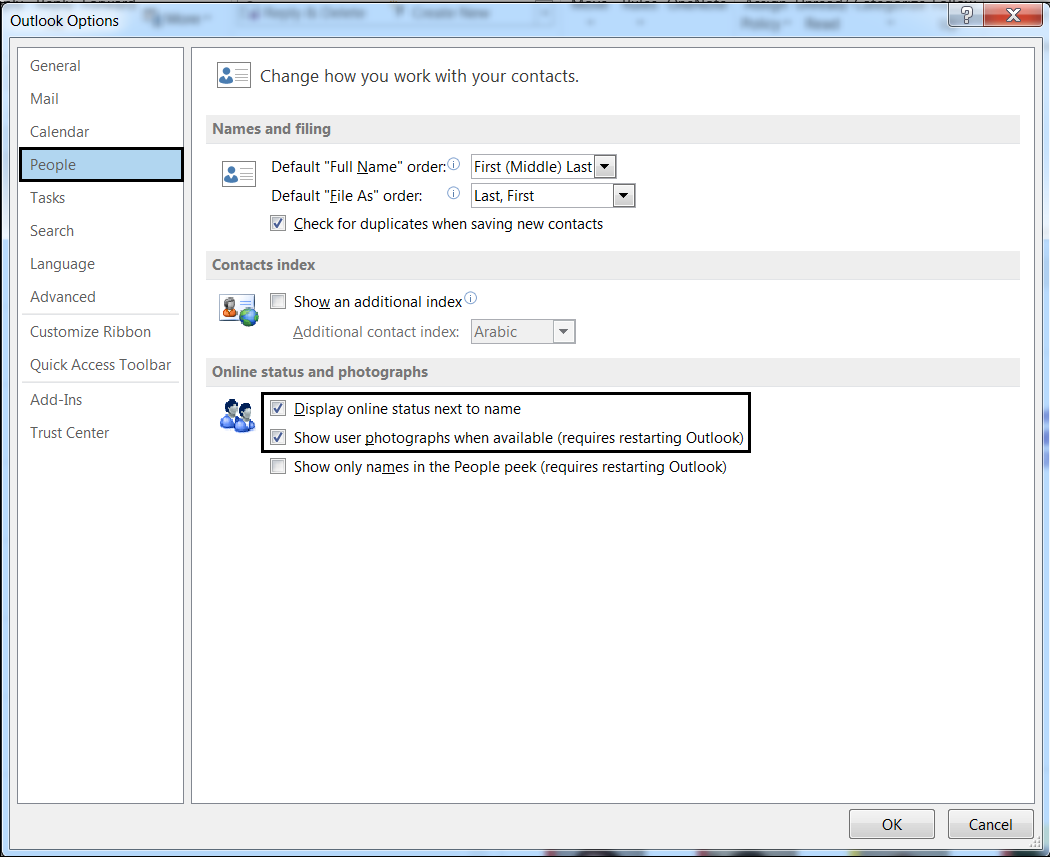Enable Show an additional index

click(278, 301)
